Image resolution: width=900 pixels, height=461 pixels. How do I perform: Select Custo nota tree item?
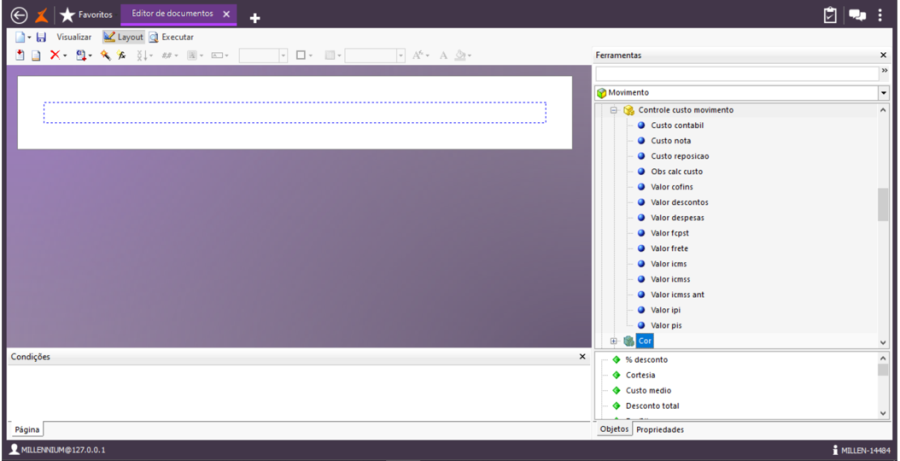(670, 141)
